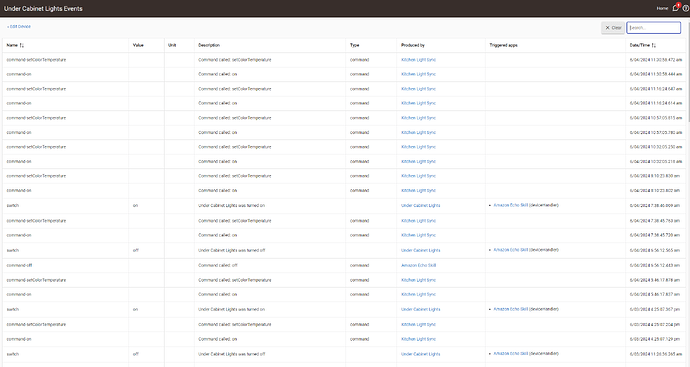Open the notifications bell icon

pyautogui.click(x=676, y=7)
